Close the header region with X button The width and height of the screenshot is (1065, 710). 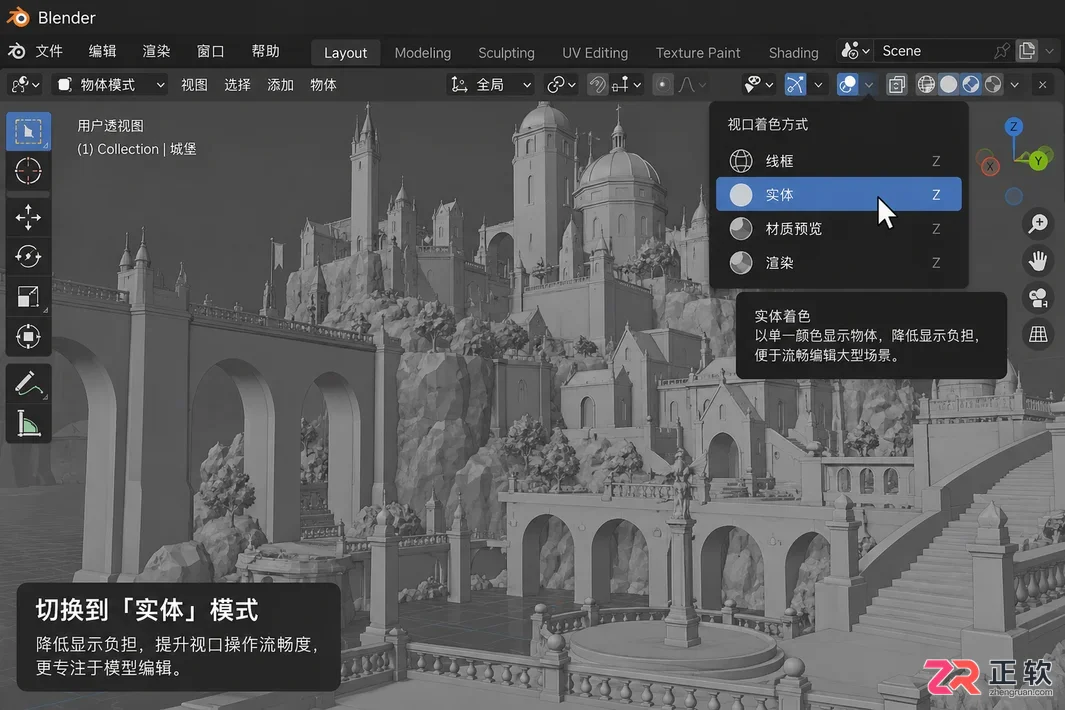pos(1042,85)
